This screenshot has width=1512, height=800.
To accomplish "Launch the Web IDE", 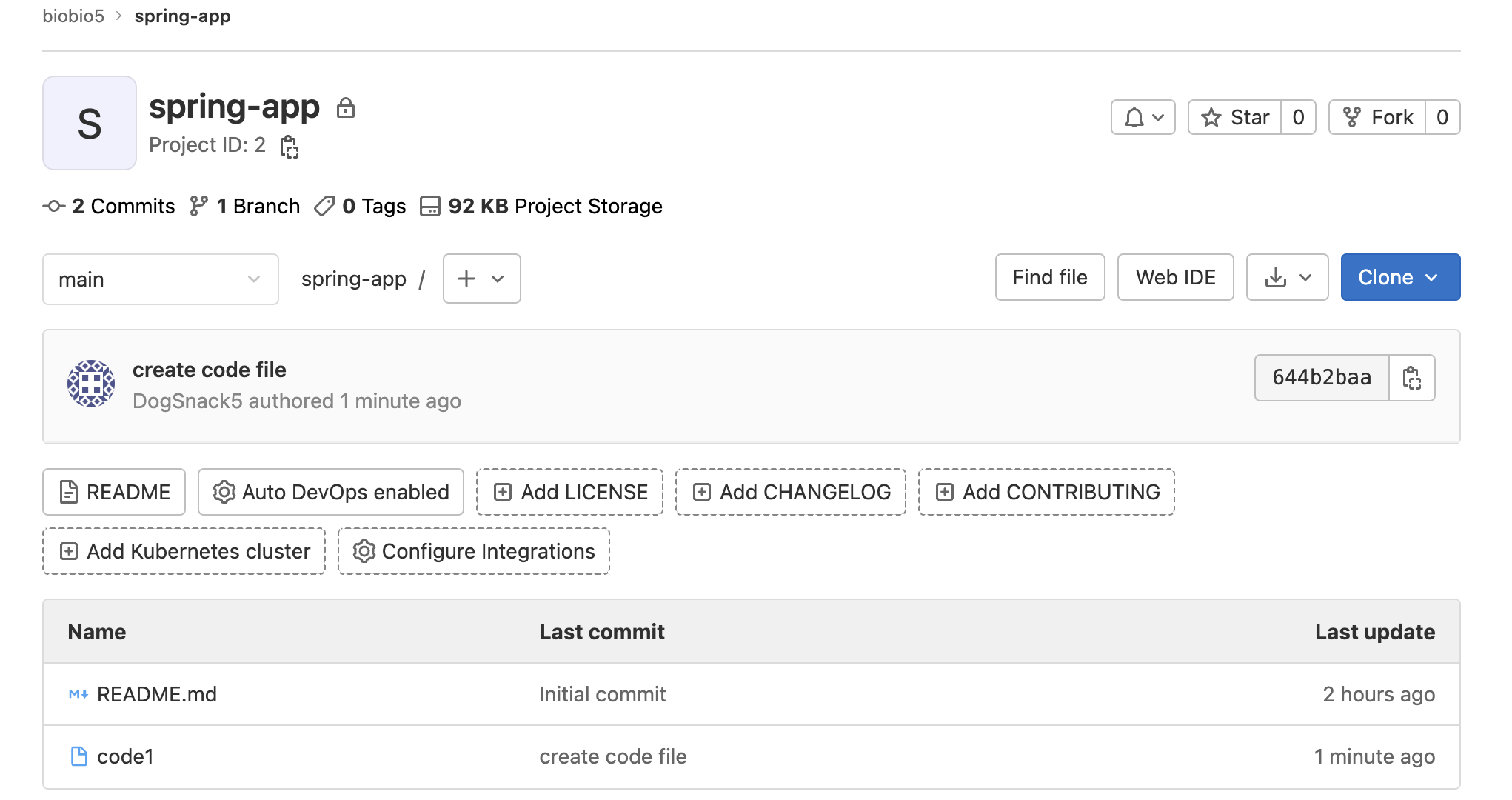I will tap(1175, 277).
